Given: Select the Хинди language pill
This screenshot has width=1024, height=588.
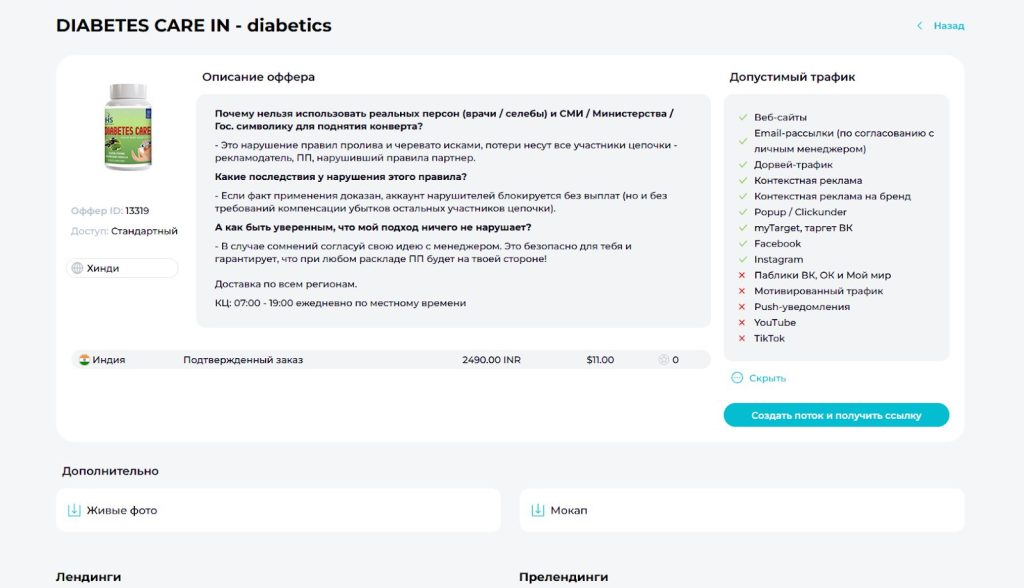Looking at the screenshot, I should click(x=122, y=268).
